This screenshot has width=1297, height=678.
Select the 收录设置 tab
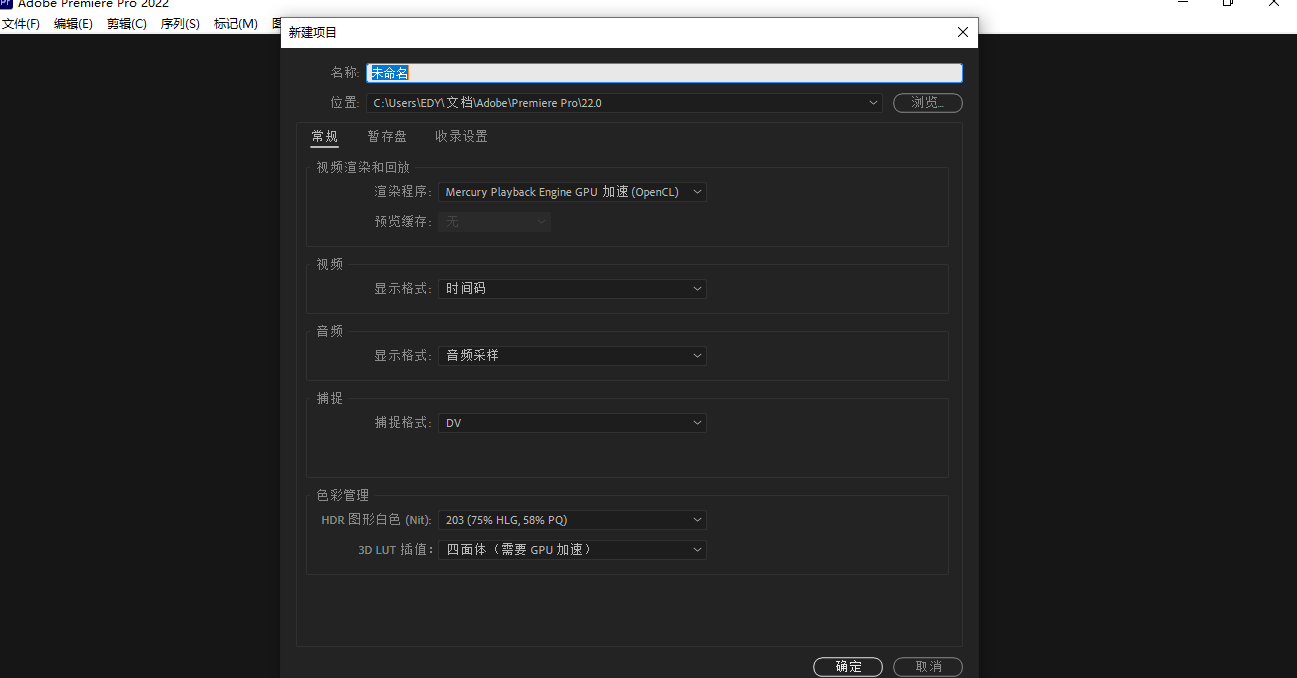point(461,136)
